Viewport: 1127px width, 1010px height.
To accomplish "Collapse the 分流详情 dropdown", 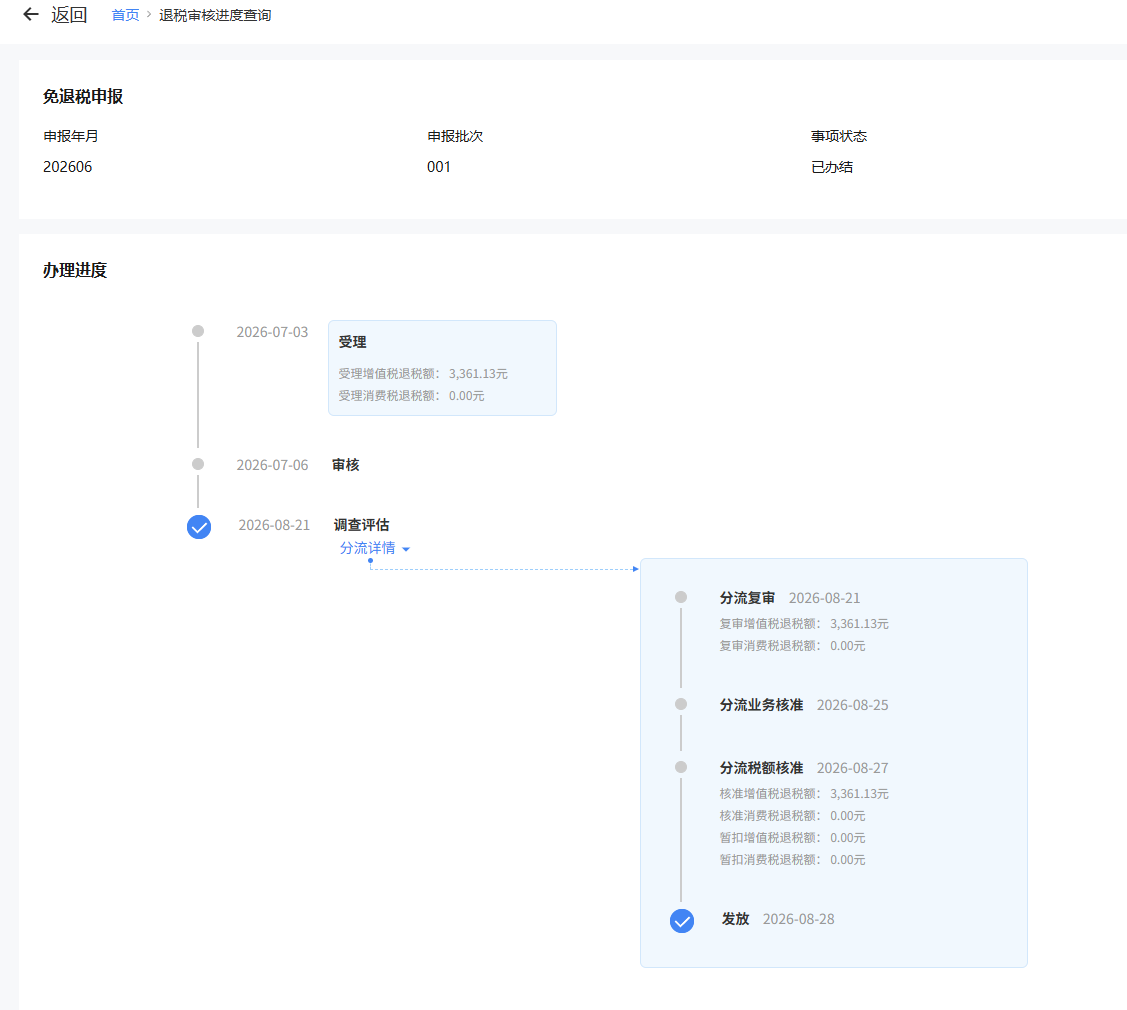I will [374, 548].
